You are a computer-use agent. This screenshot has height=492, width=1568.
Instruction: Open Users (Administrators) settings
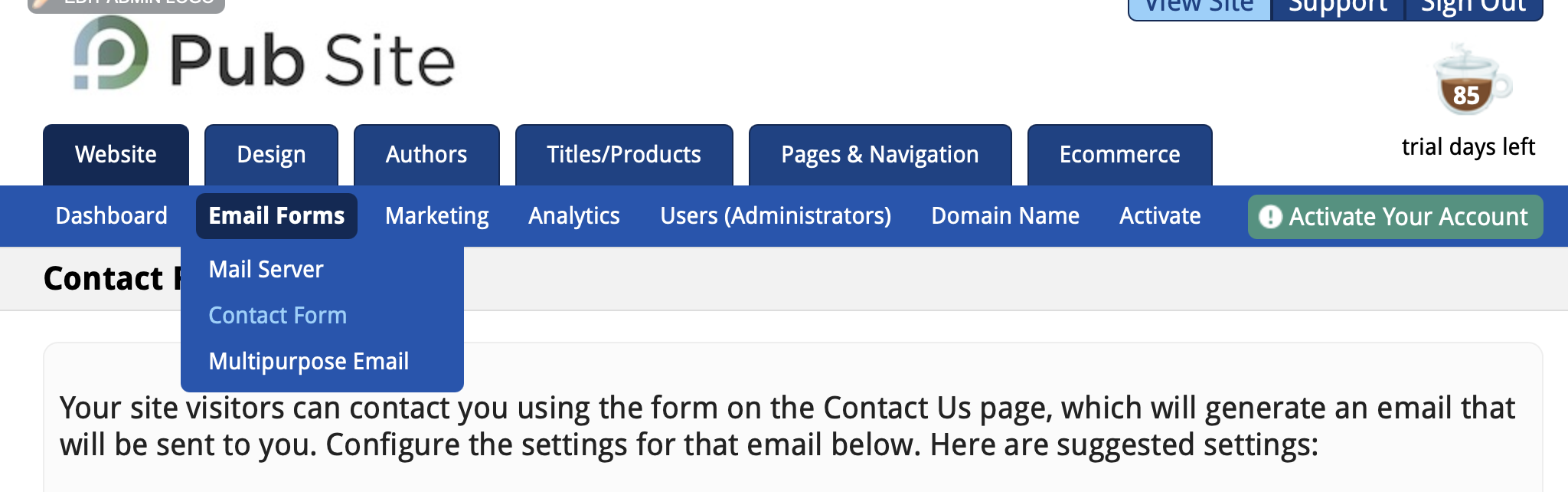[x=776, y=215]
